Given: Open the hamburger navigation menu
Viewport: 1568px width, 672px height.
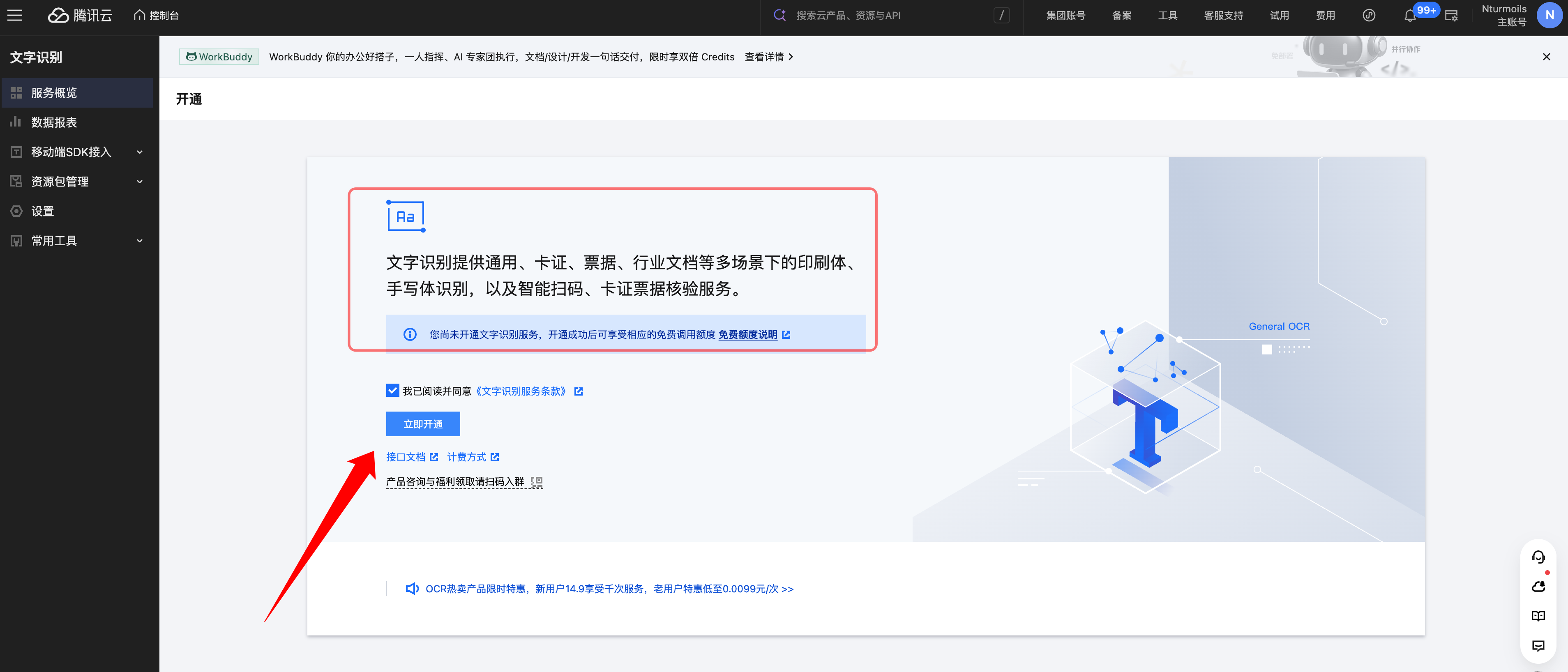Looking at the screenshot, I should coord(15,15).
